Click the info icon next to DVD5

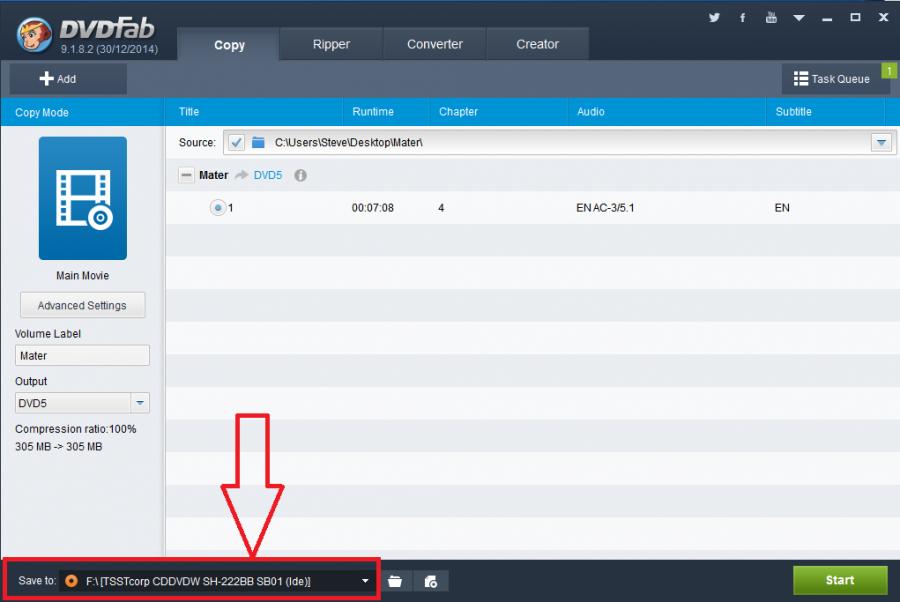pyautogui.click(x=300, y=175)
